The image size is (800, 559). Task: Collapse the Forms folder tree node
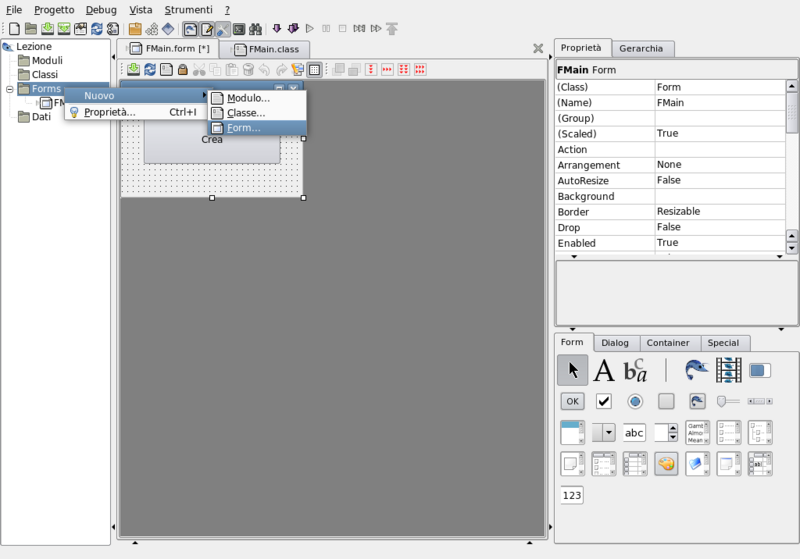point(10,89)
